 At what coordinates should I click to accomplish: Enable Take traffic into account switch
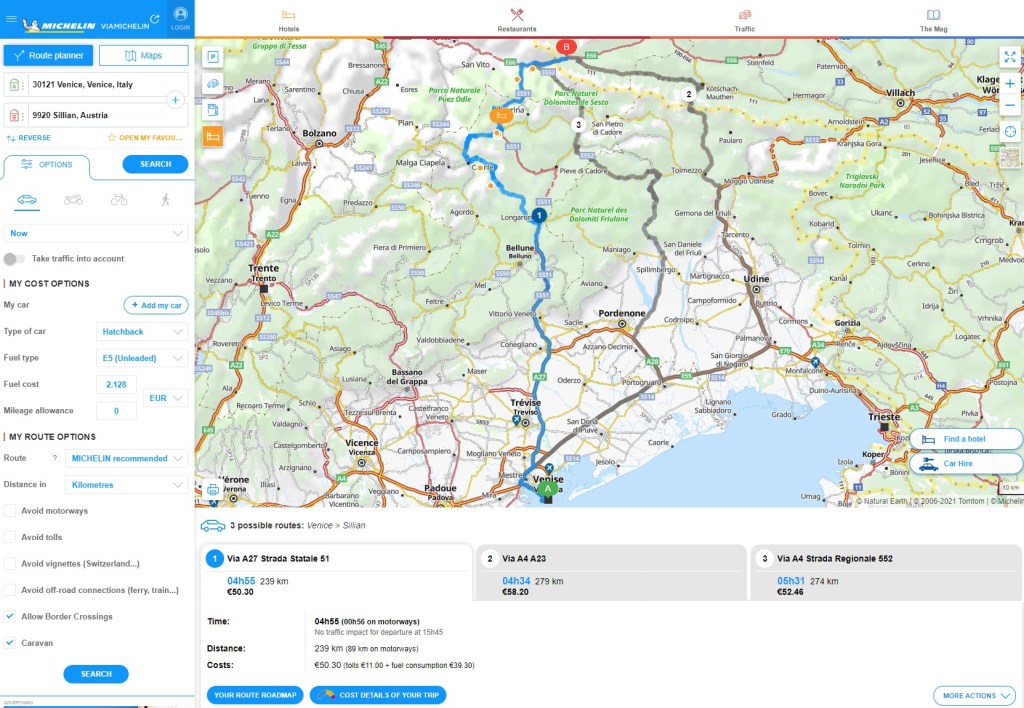tap(14, 258)
